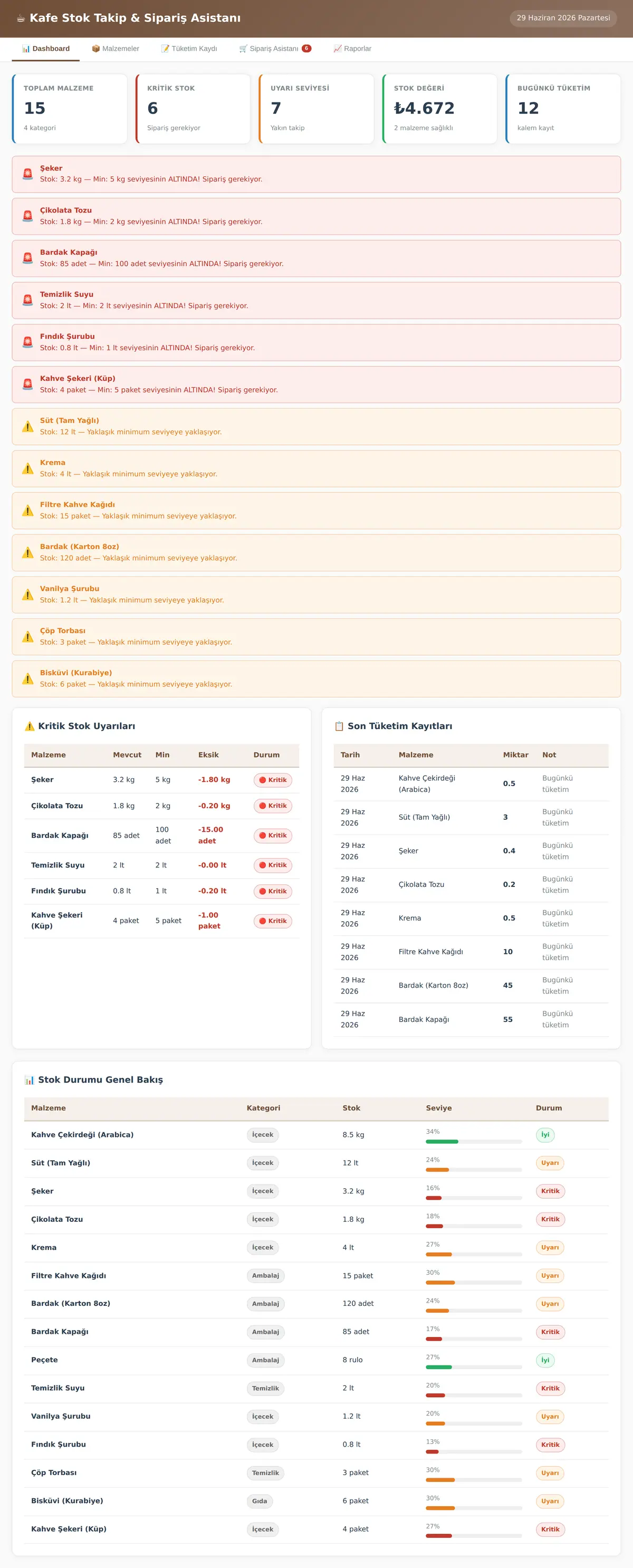Select the Uyarı Seviyesi summary card
This screenshot has width=633, height=1568.
316,109
